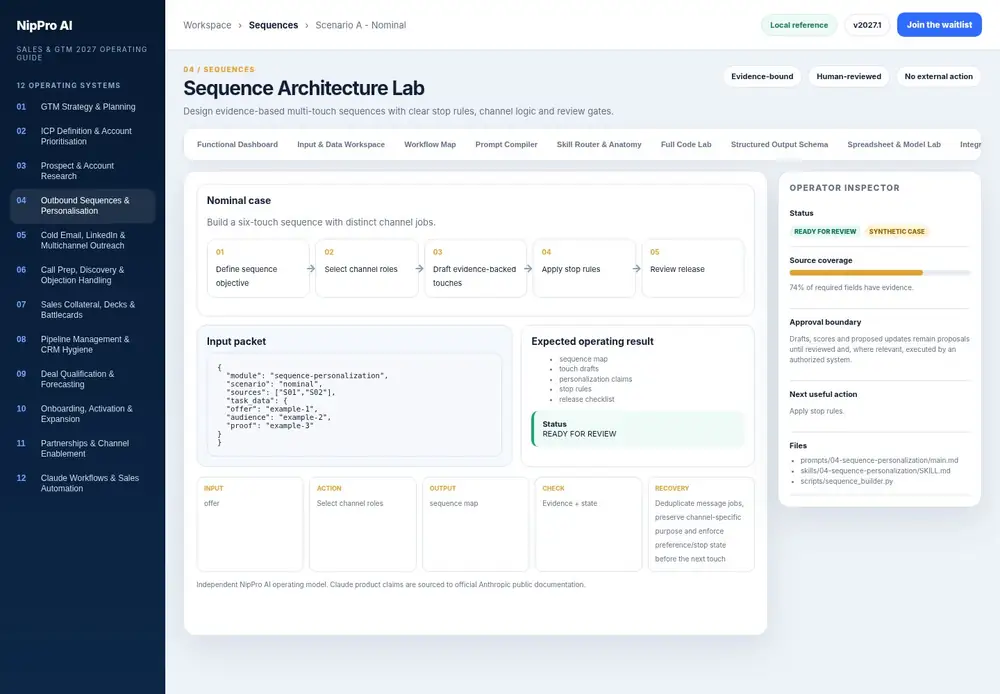This screenshot has height=694, width=1000.
Task: Click the Source coverage progress bar
Action: tap(879, 273)
